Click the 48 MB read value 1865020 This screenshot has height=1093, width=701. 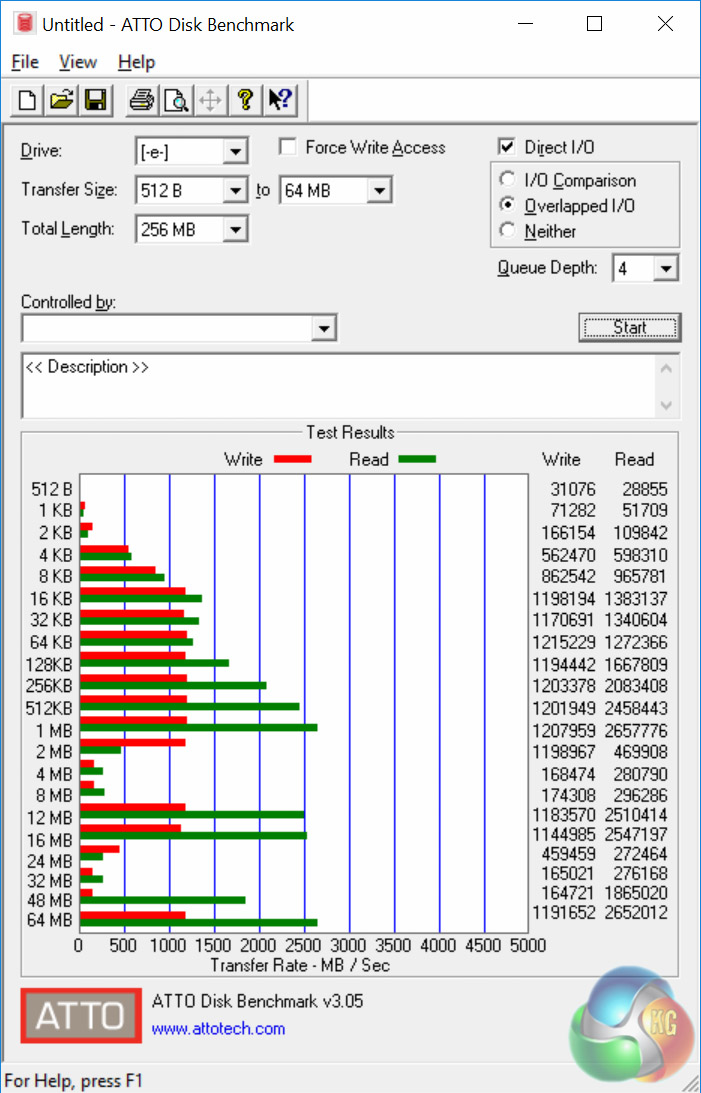point(636,893)
